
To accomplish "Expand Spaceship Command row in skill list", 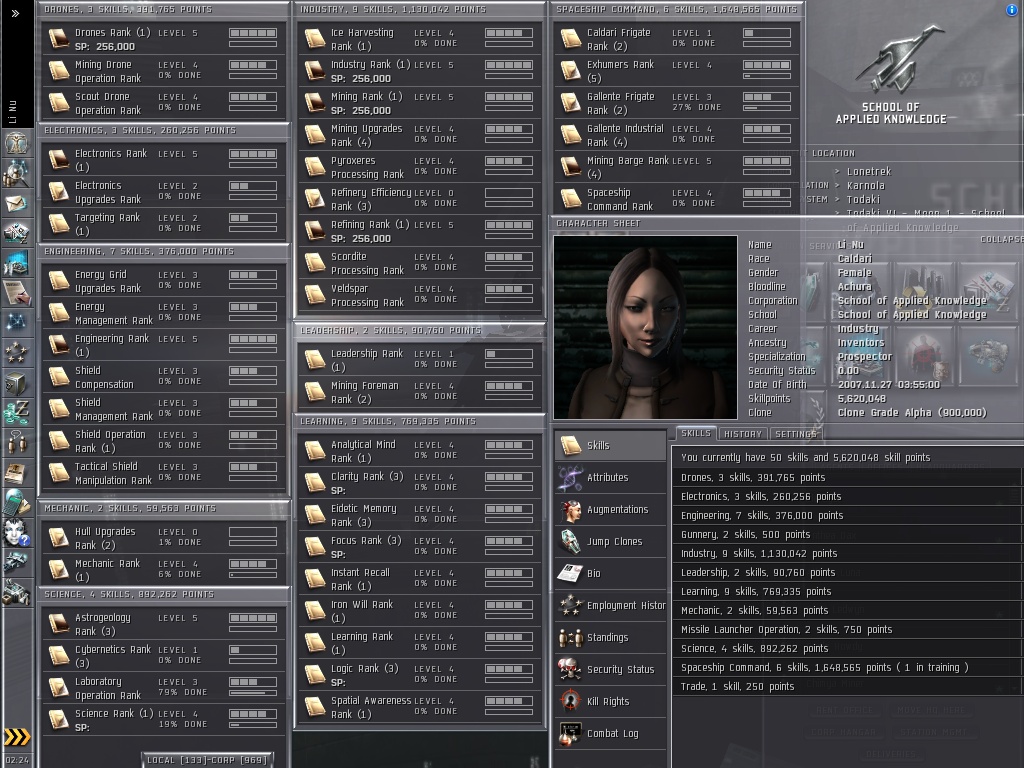I will click(x=846, y=667).
